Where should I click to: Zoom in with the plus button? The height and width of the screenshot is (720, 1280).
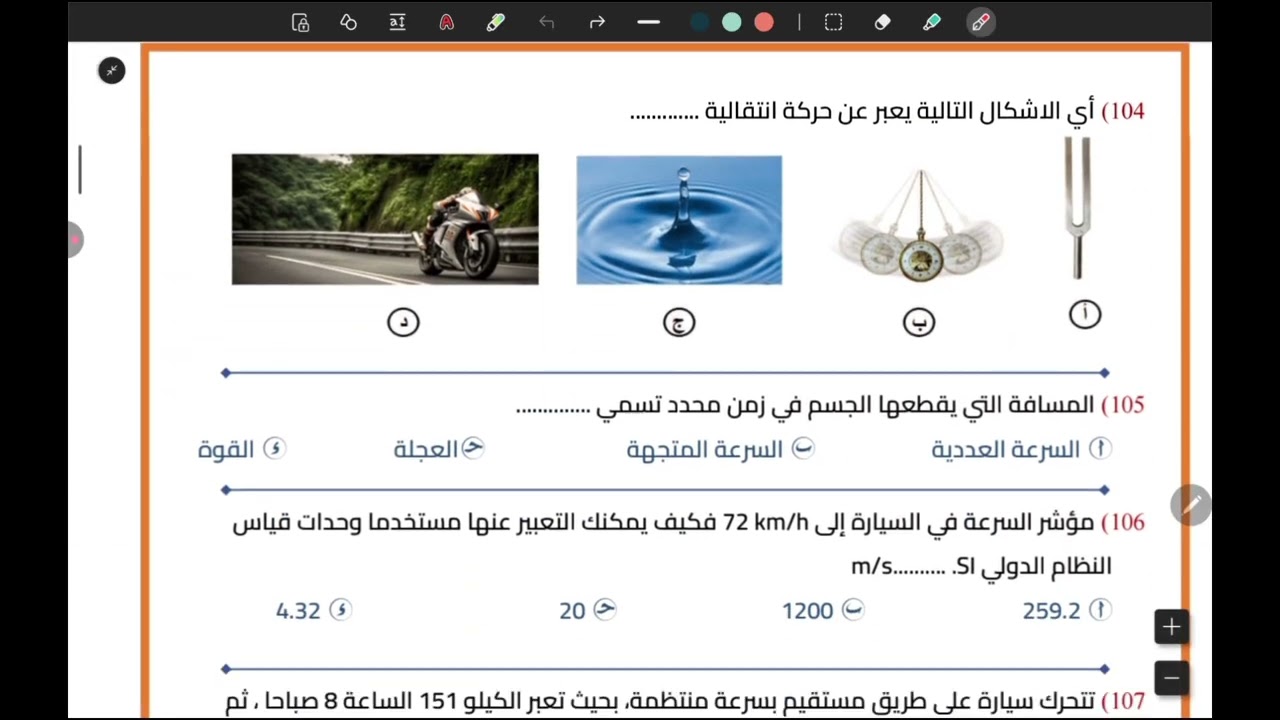pyautogui.click(x=1171, y=627)
